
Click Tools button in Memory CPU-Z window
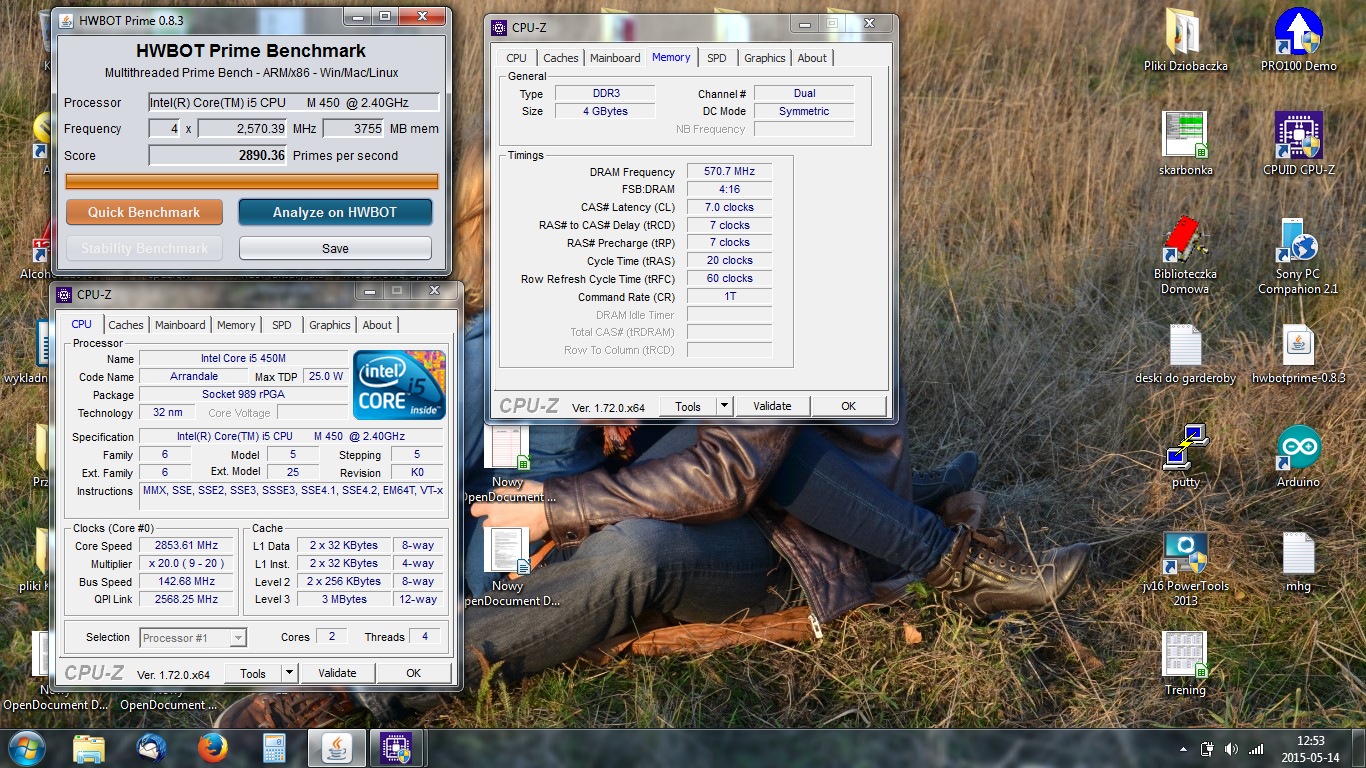coord(688,406)
